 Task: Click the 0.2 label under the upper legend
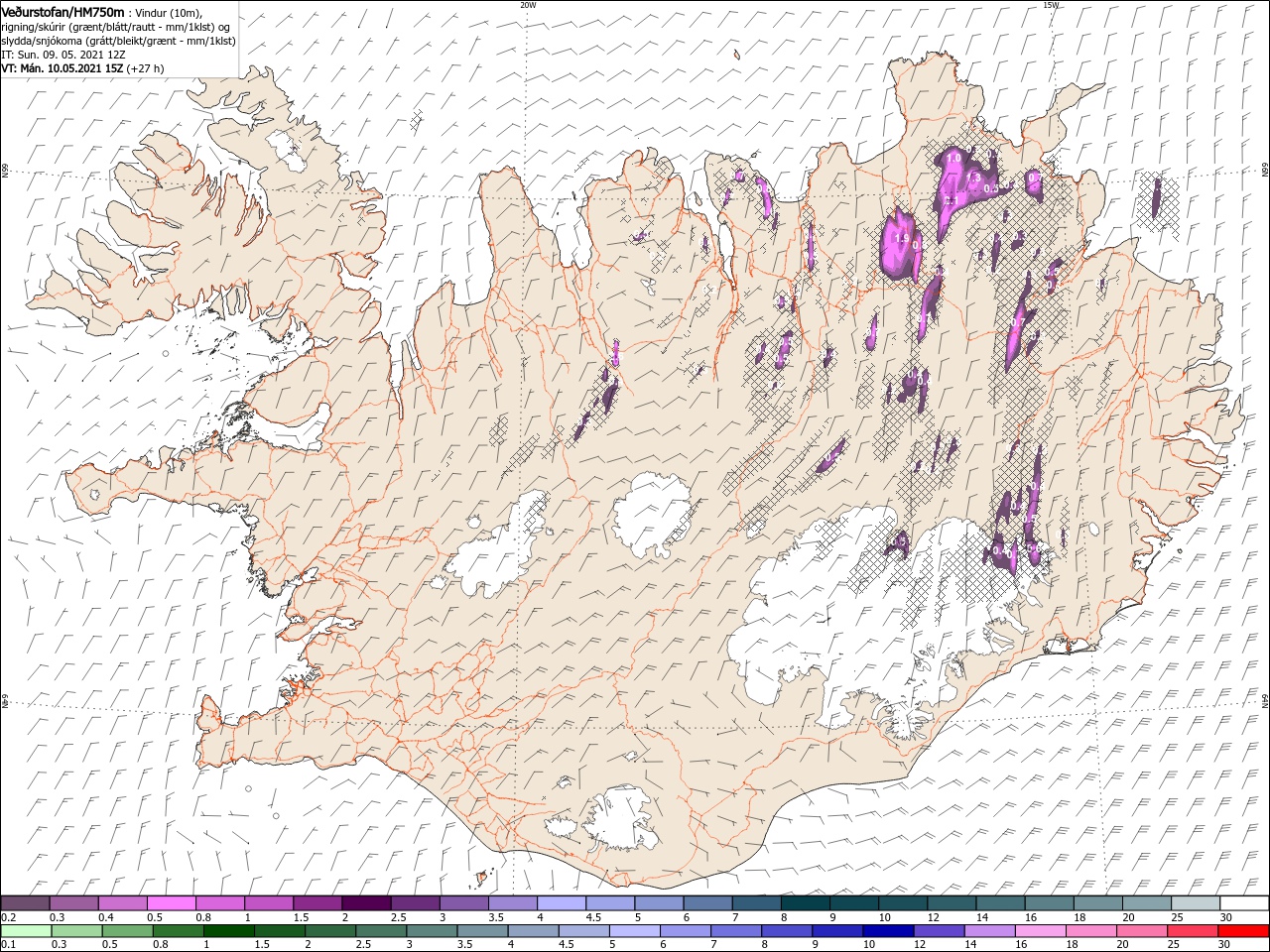(8, 917)
